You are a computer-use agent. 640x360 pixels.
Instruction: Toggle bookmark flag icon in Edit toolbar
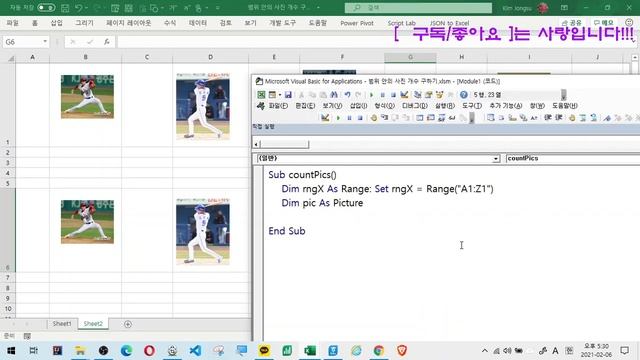click(607, 118)
